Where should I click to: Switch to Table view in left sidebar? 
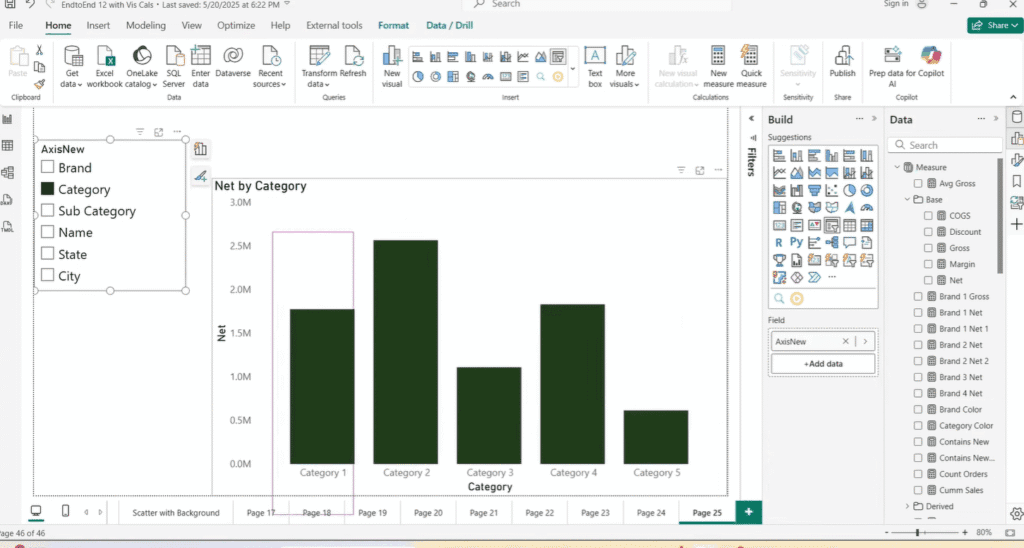coord(8,146)
